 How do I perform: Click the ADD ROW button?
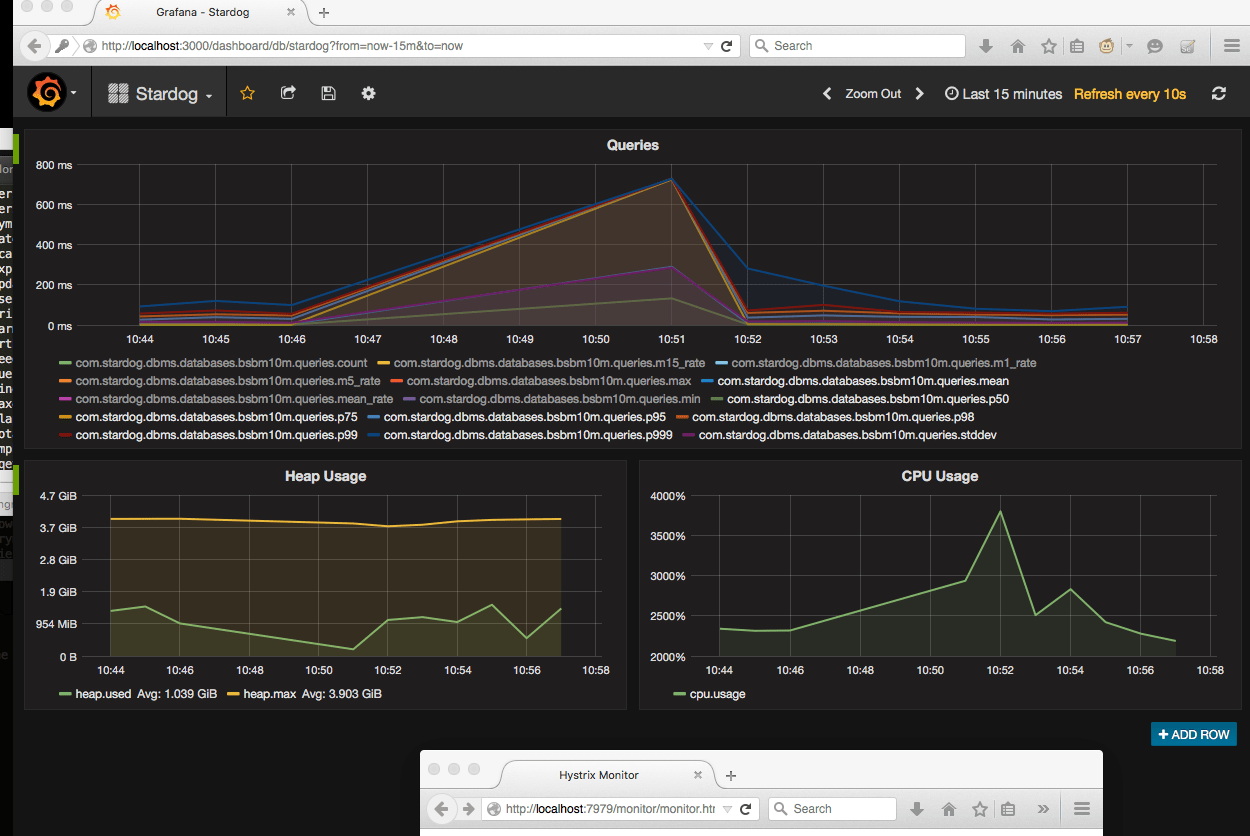(1194, 734)
